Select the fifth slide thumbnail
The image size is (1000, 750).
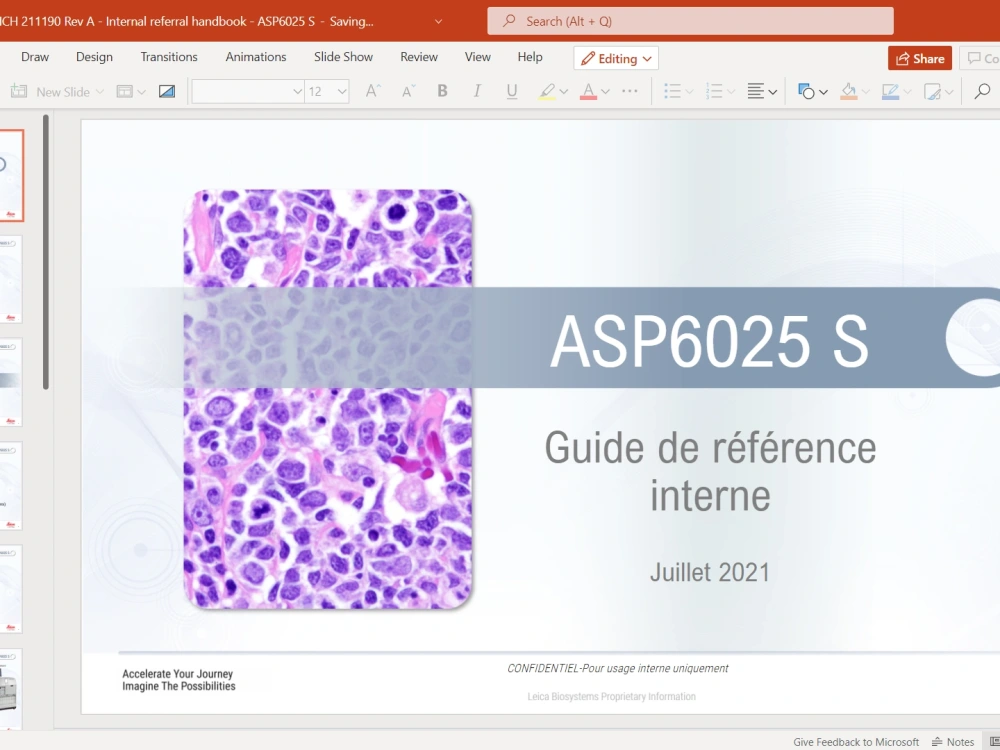[x=11, y=589]
